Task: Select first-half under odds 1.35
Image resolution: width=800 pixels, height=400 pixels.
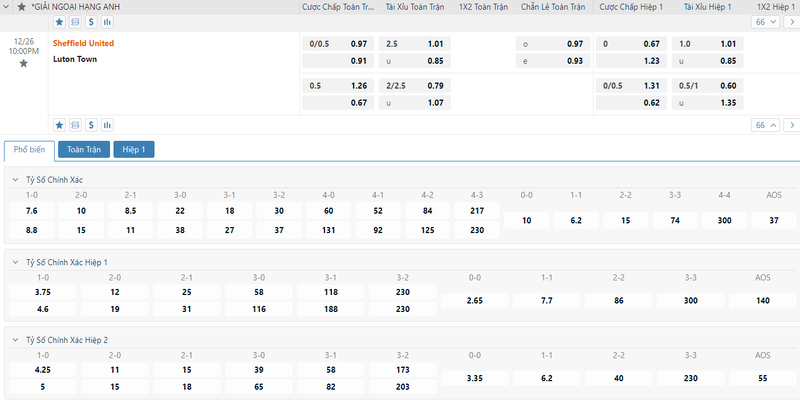Action: click(x=708, y=103)
